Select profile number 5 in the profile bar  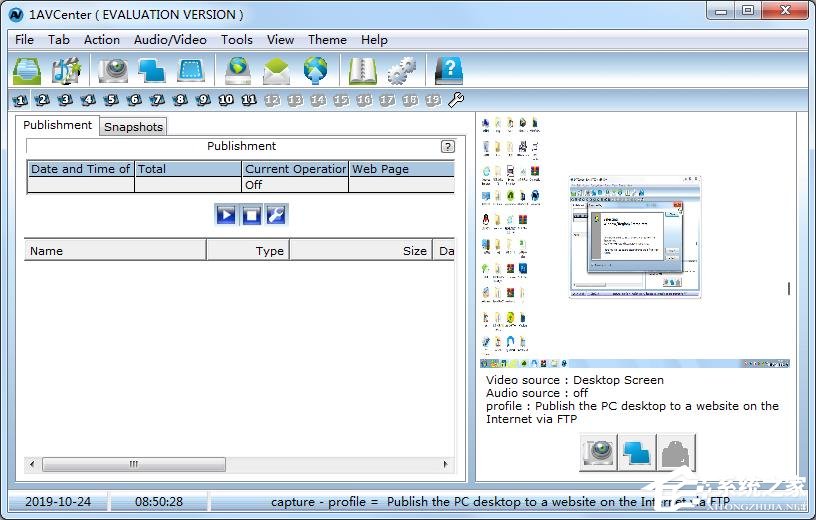click(111, 100)
